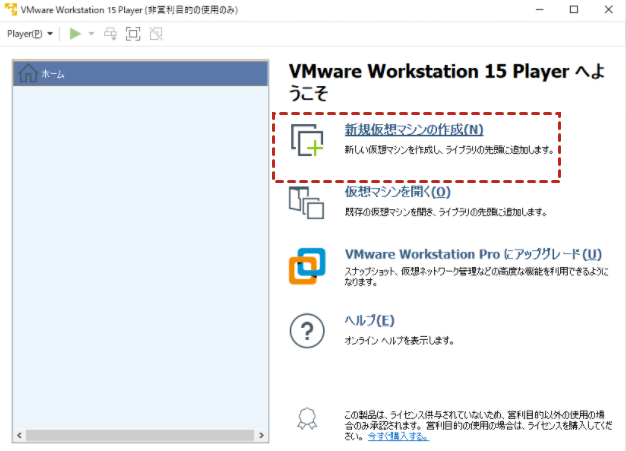The image size is (626, 451).
Task: Select the ホーム item in library
Action: [141, 74]
